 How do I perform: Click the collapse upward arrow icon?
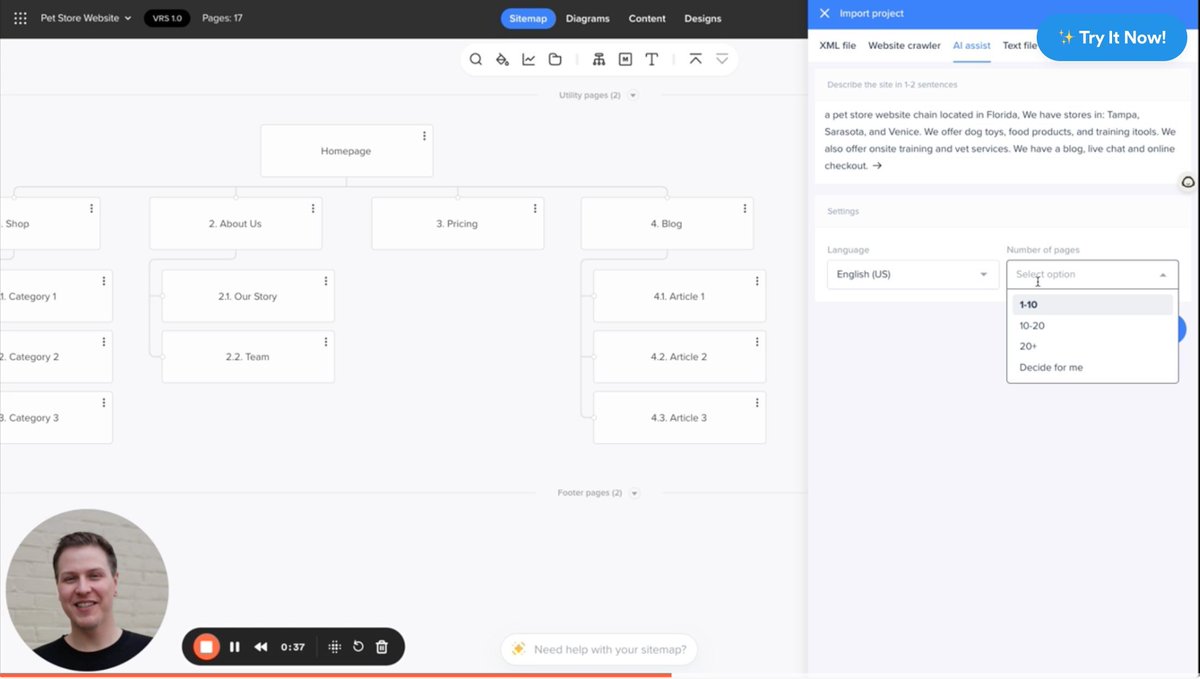click(696, 60)
